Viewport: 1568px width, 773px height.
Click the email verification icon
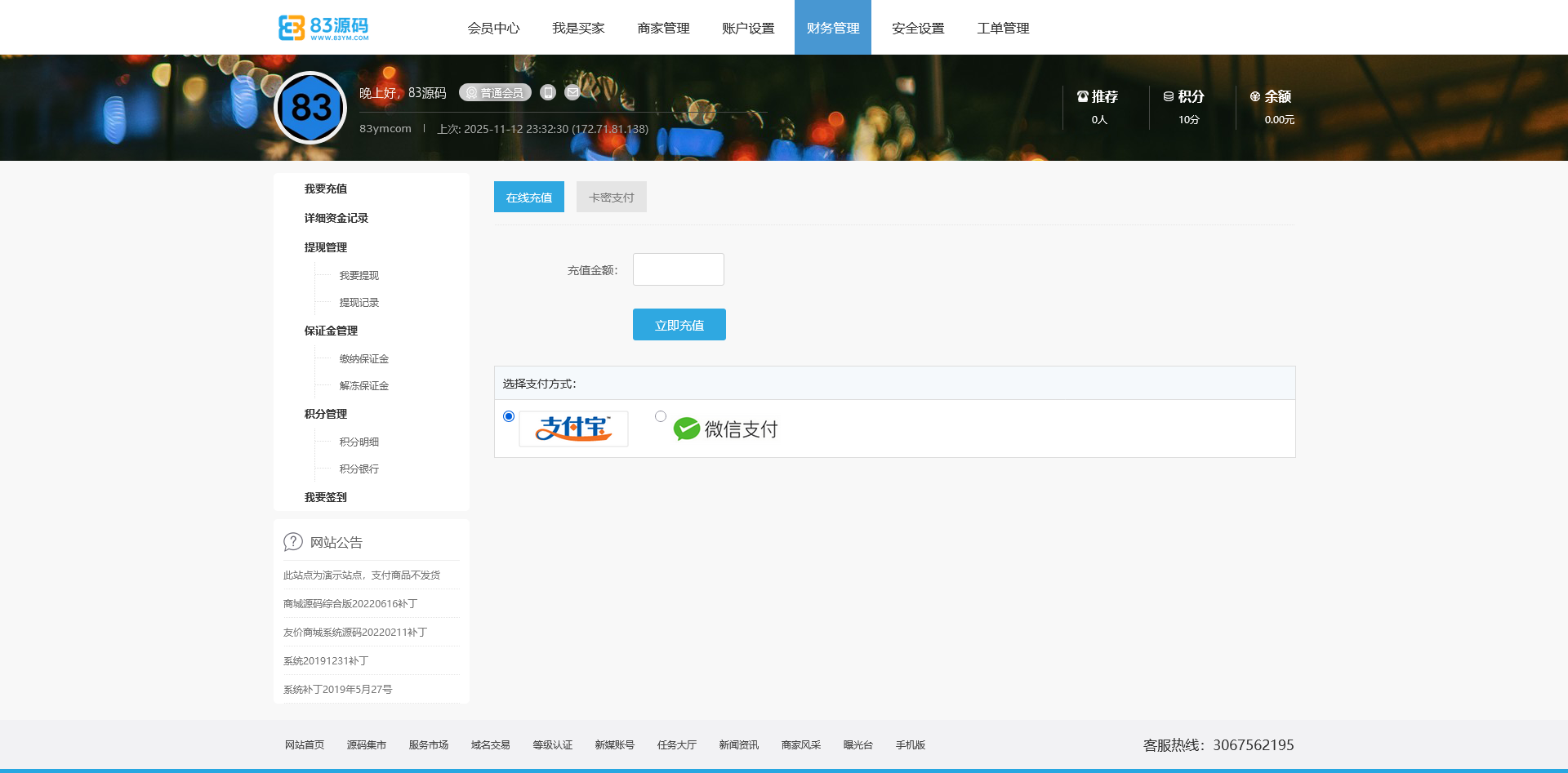572,92
